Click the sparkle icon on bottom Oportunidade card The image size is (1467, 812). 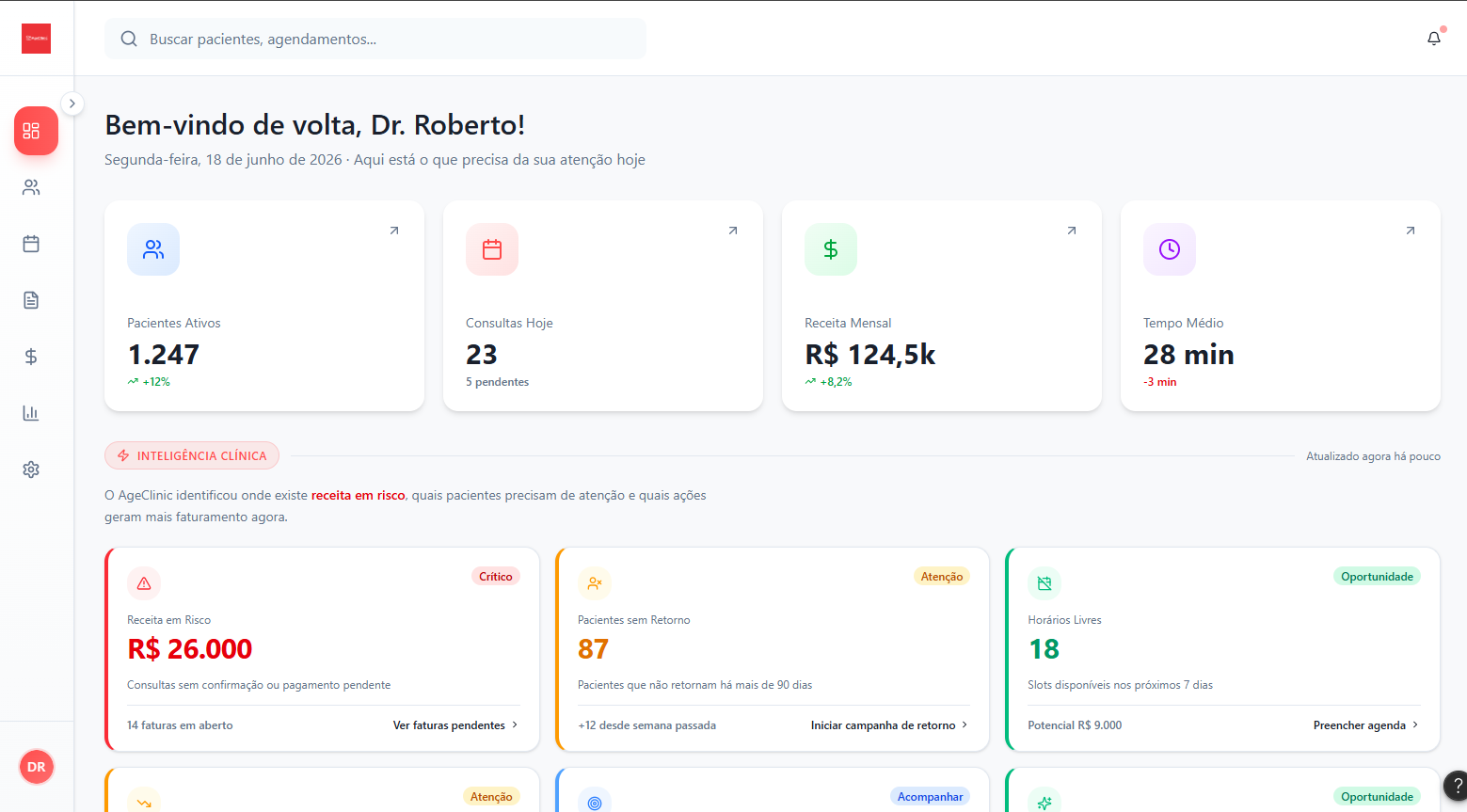pos(1044,803)
